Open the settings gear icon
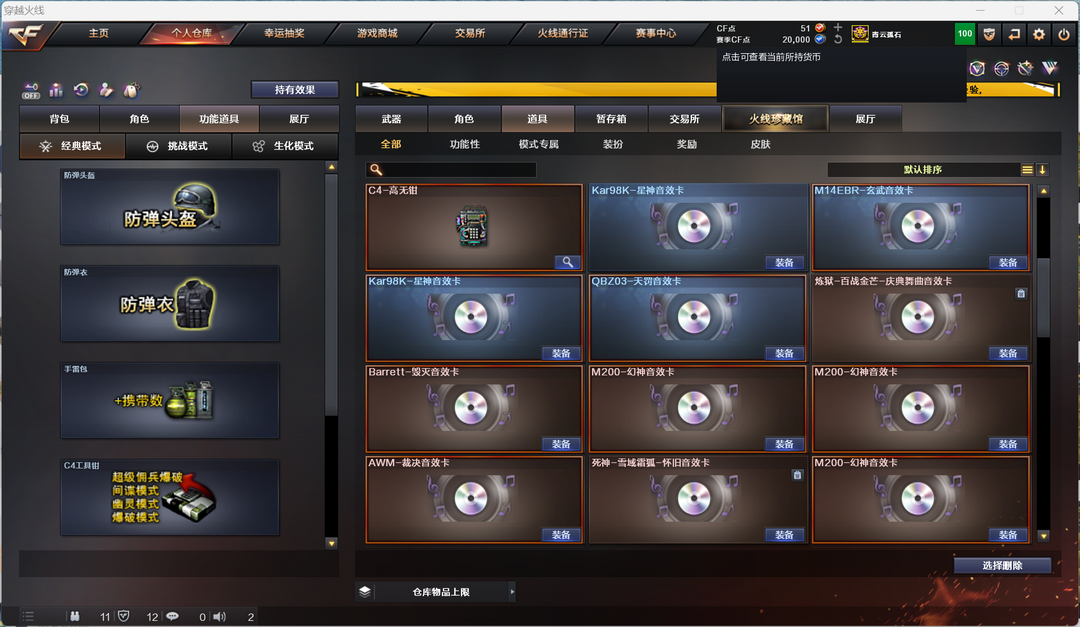Image resolution: width=1080 pixels, height=627 pixels. 1039,34
